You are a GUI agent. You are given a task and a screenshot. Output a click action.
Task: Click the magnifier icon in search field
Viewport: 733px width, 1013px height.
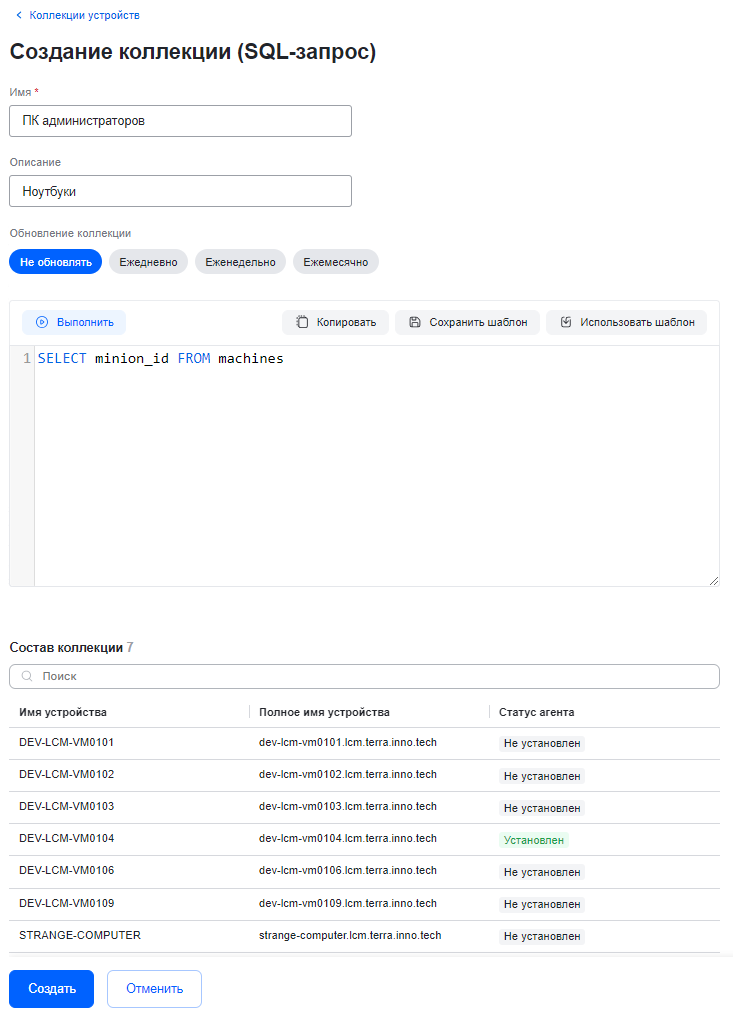click(27, 677)
